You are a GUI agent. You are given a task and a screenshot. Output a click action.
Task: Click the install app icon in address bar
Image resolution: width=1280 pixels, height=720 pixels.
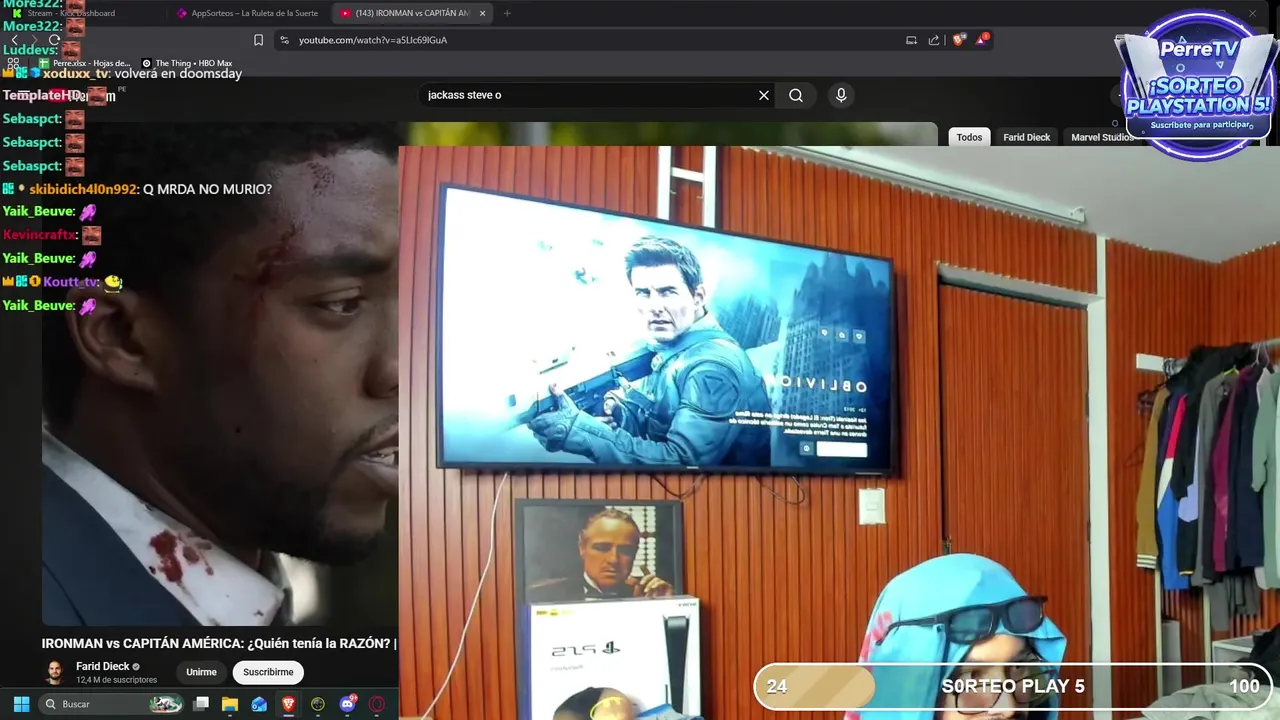pos(911,40)
